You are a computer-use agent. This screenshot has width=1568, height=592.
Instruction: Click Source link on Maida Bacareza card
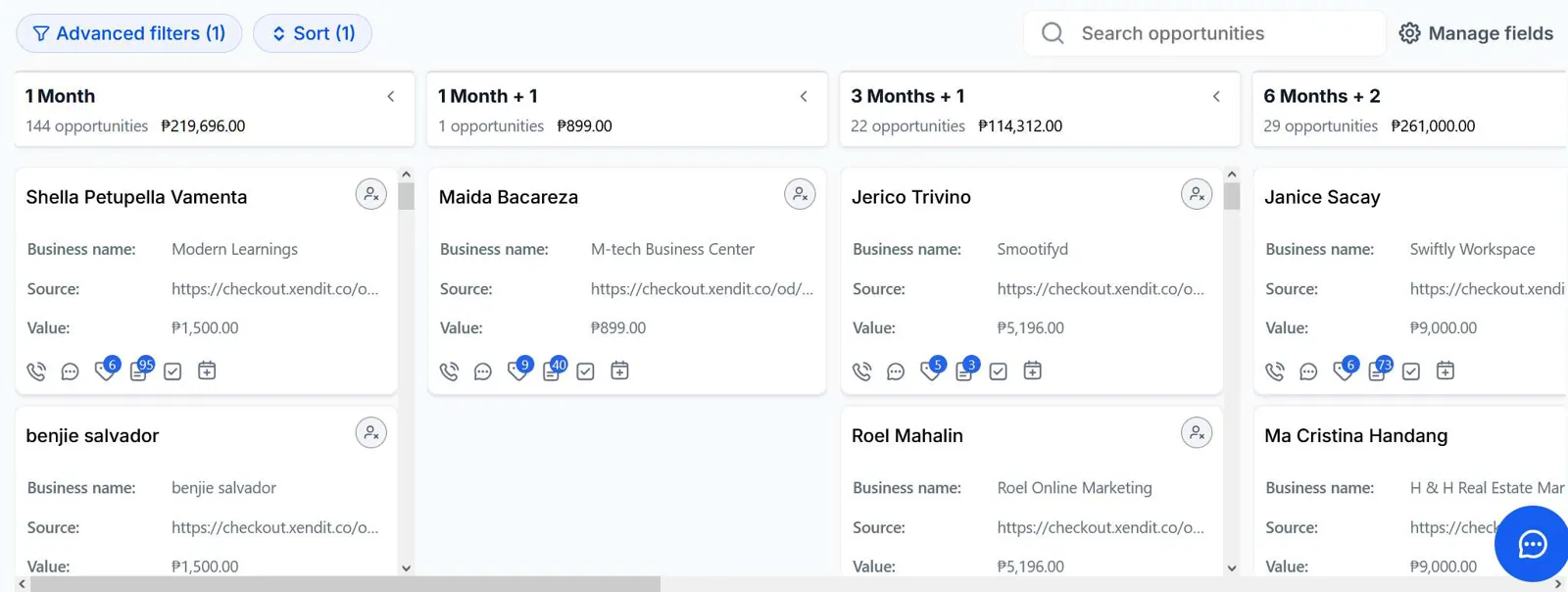(702, 288)
